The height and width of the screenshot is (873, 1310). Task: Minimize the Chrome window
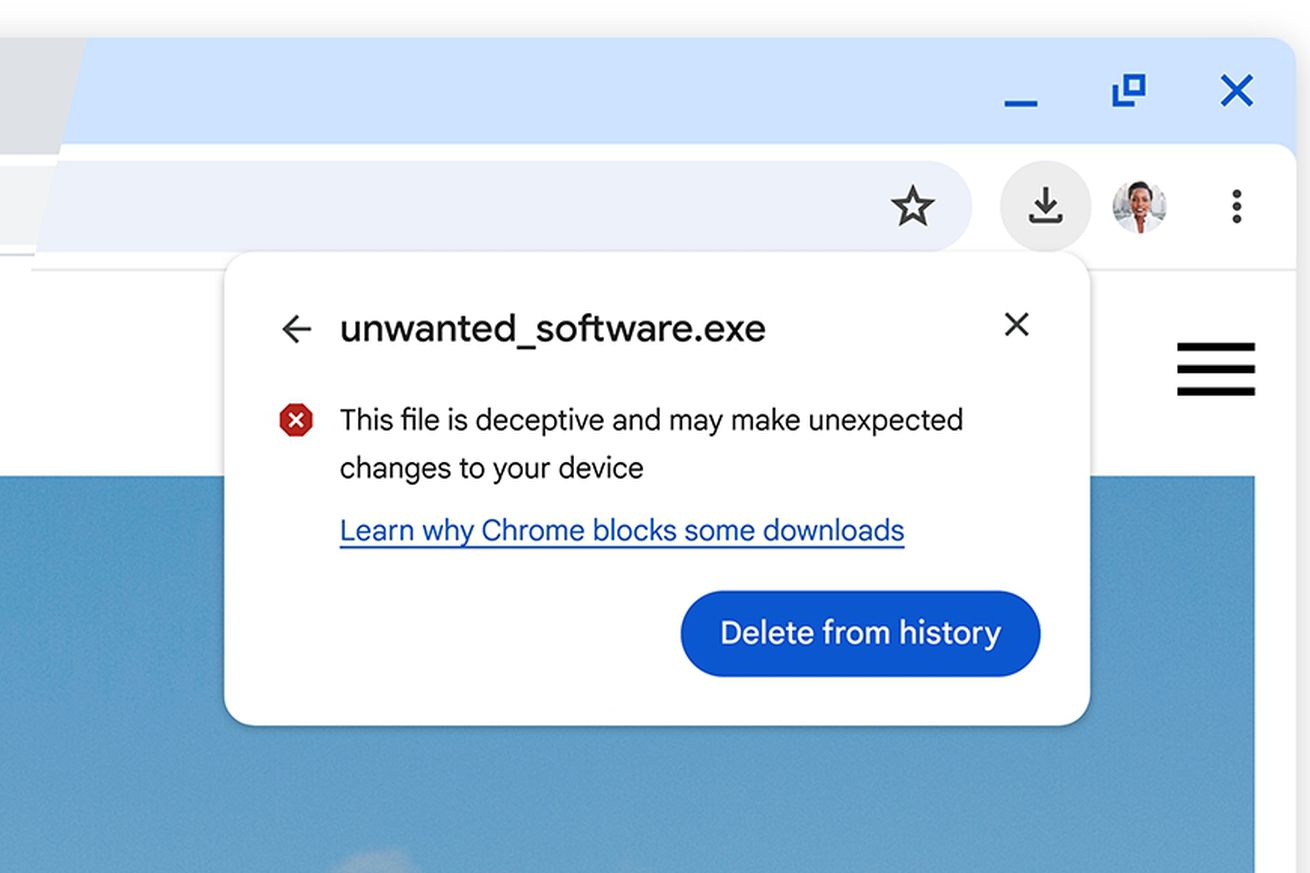(x=1020, y=102)
